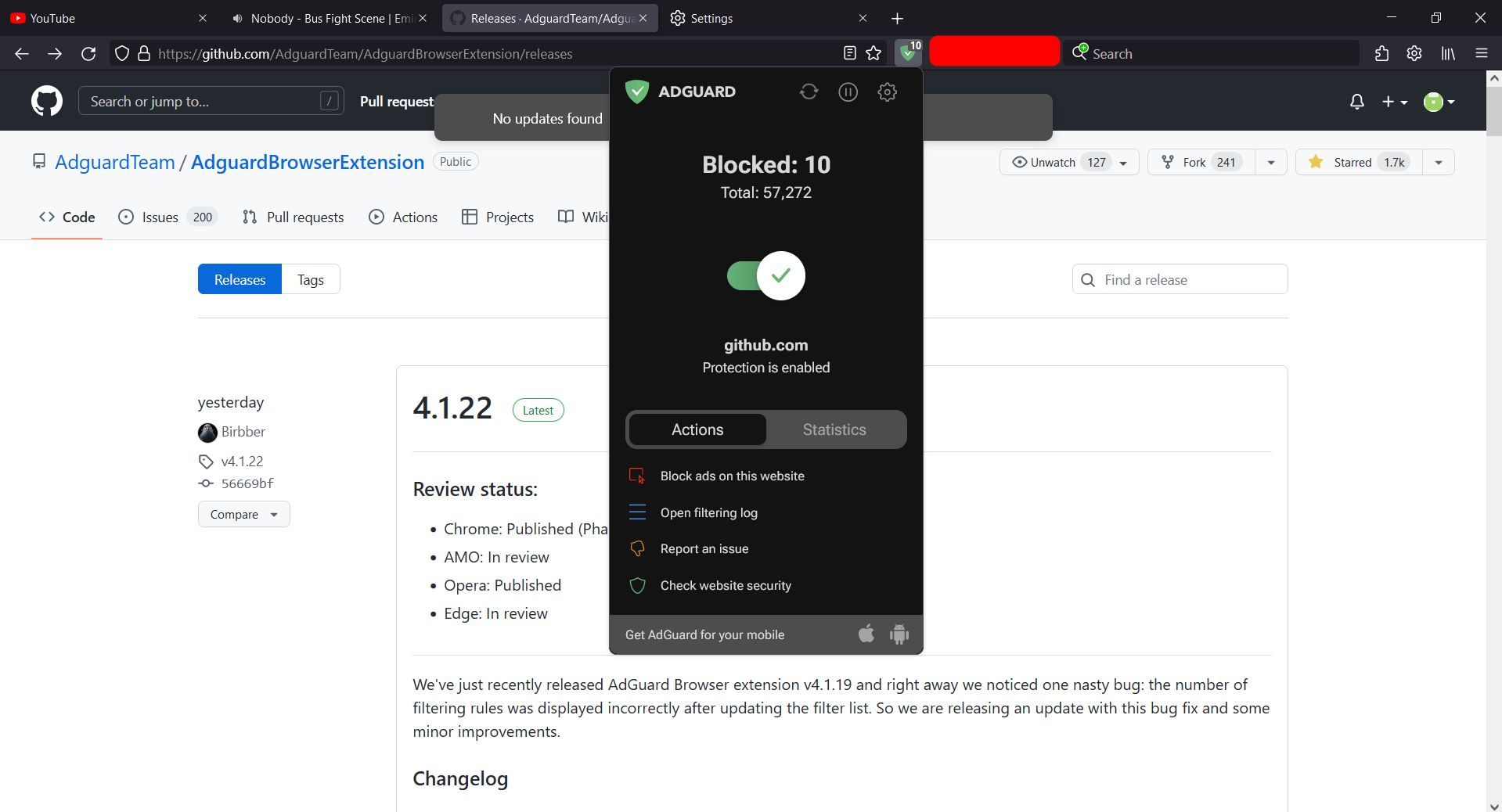This screenshot has height=812, width=1502.
Task: Expand the Fork options dropdown
Action: point(1271,162)
